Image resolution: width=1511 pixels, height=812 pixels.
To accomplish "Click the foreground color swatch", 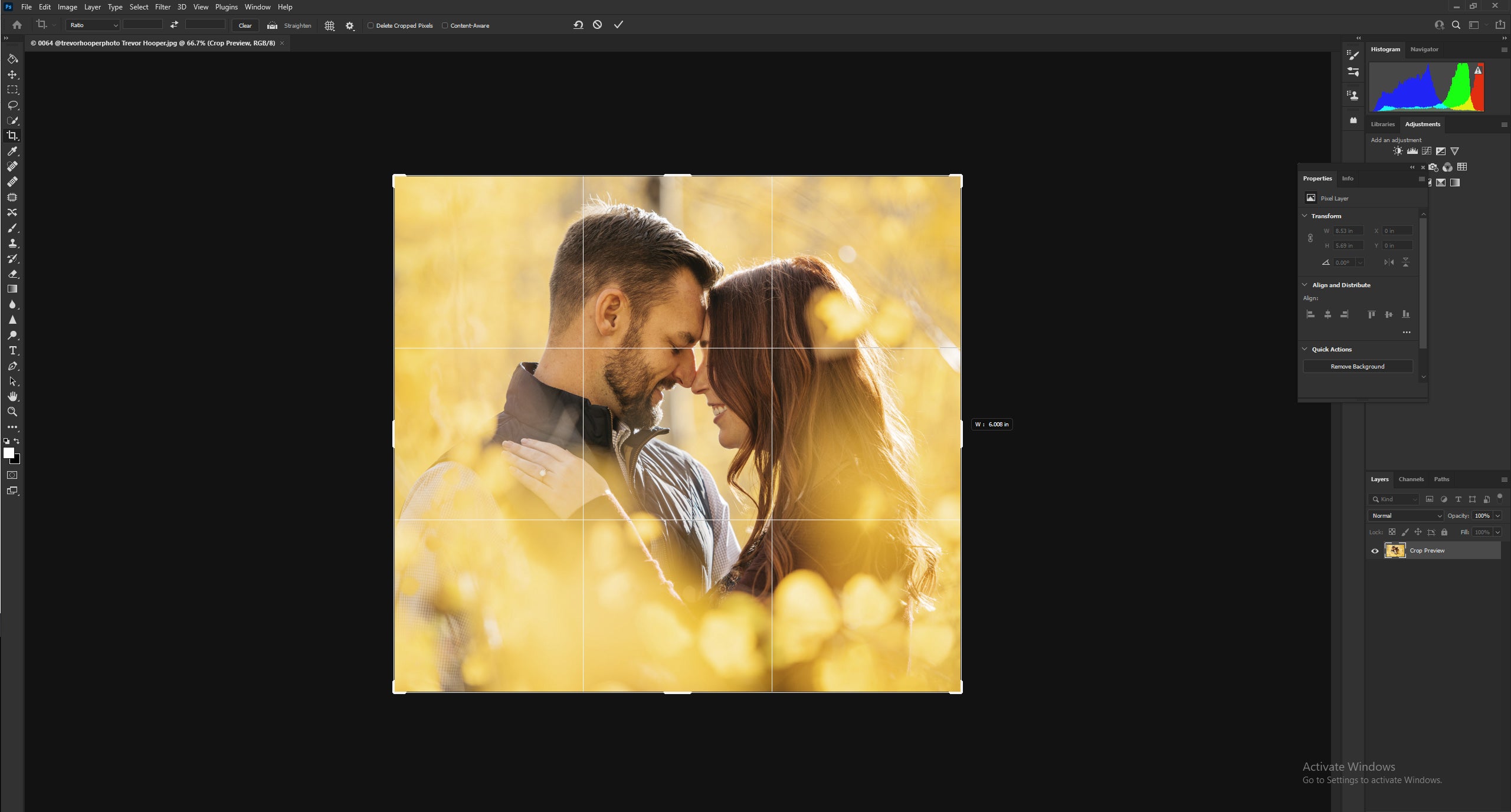I will pyautogui.click(x=9, y=454).
